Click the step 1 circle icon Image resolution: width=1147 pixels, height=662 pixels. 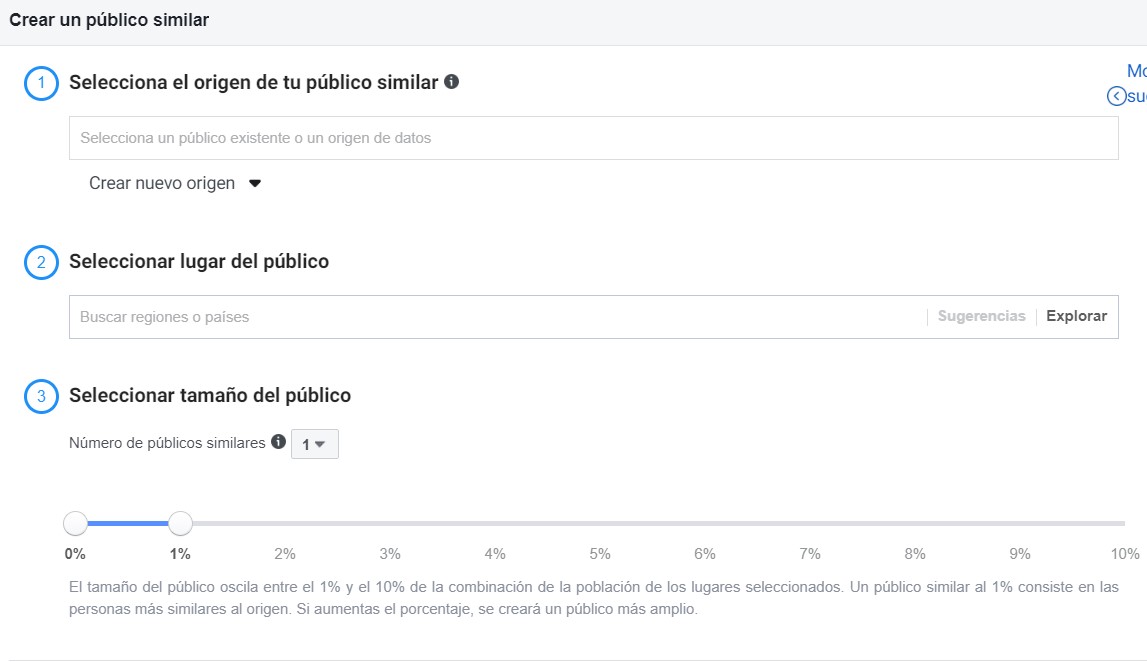pyautogui.click(x=41, y=83)
